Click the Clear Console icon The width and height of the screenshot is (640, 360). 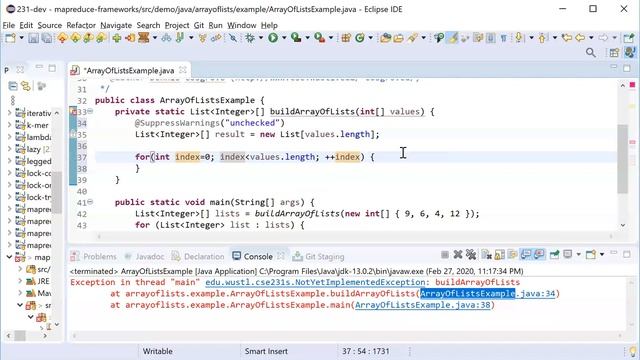tap(486, 255)
